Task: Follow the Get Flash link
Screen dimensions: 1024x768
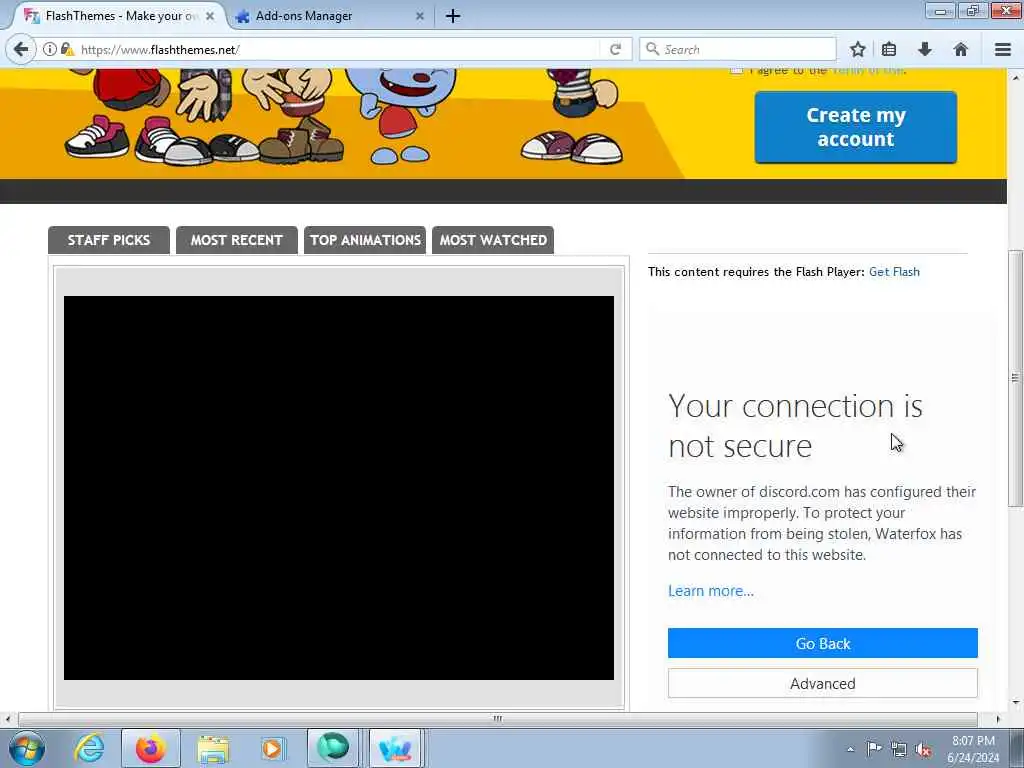Action: [x=894, y=272]
